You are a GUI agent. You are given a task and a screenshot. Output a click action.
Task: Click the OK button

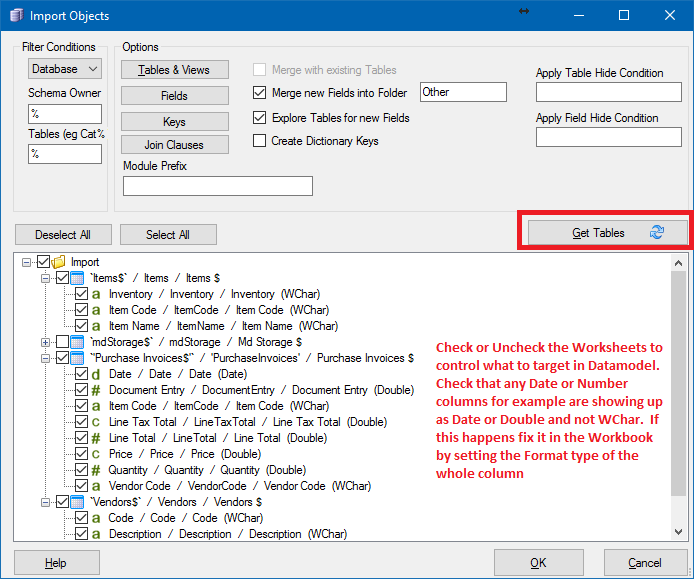(539, 563)
